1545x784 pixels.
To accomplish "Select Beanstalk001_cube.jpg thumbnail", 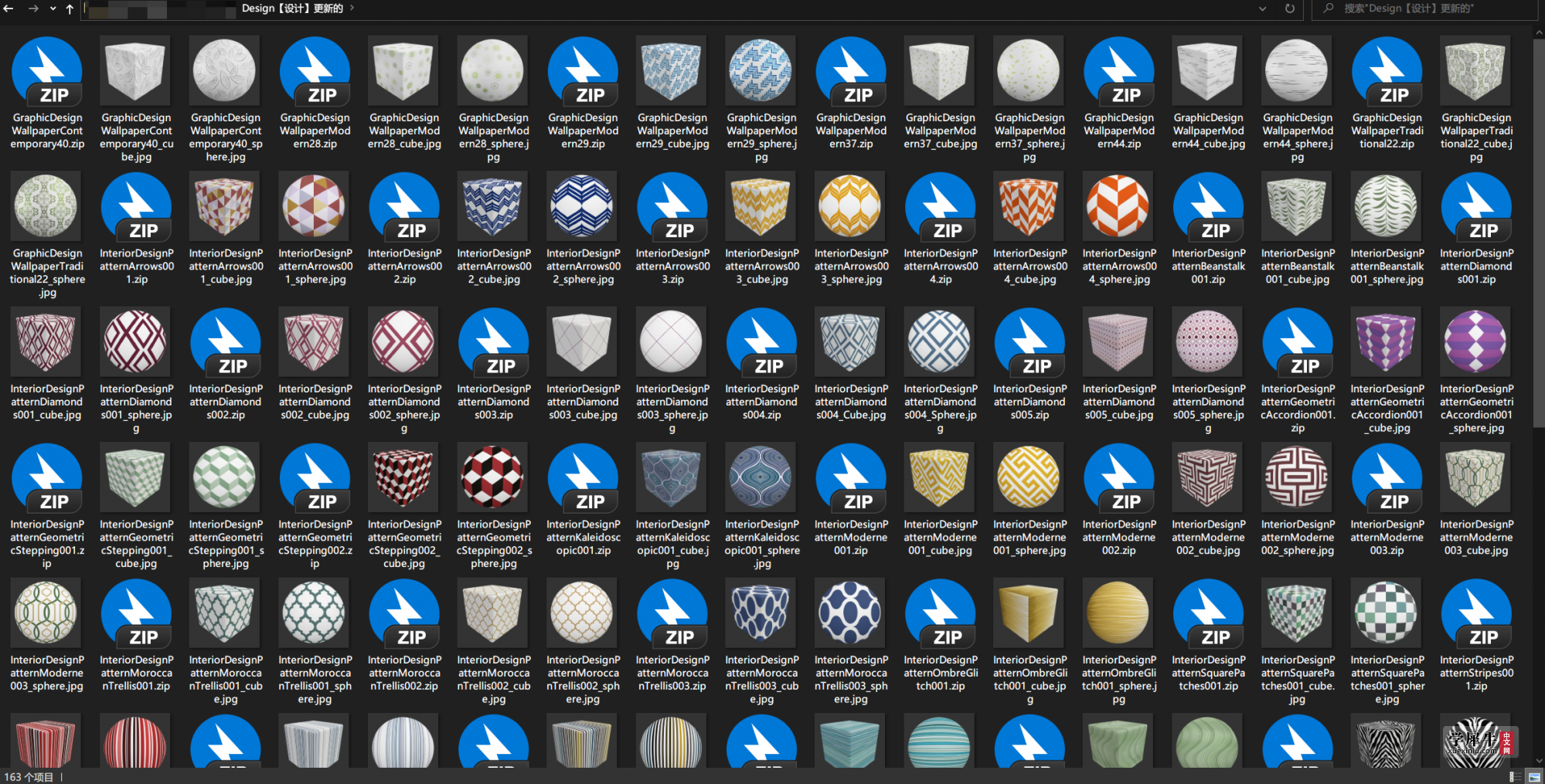I will click(x=1298, y=206).
